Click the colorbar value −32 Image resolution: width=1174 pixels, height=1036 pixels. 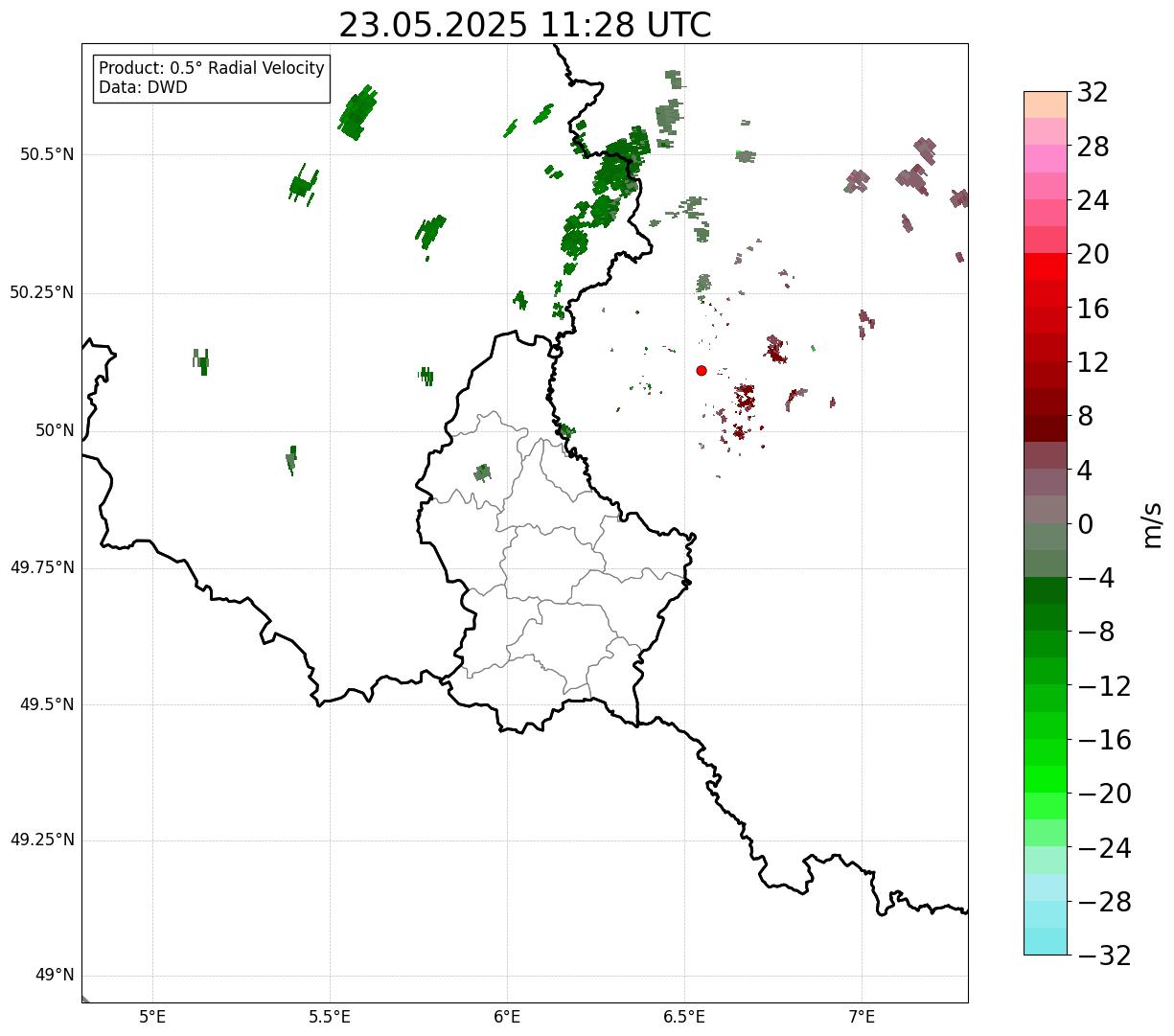[x=1104, y=955]
